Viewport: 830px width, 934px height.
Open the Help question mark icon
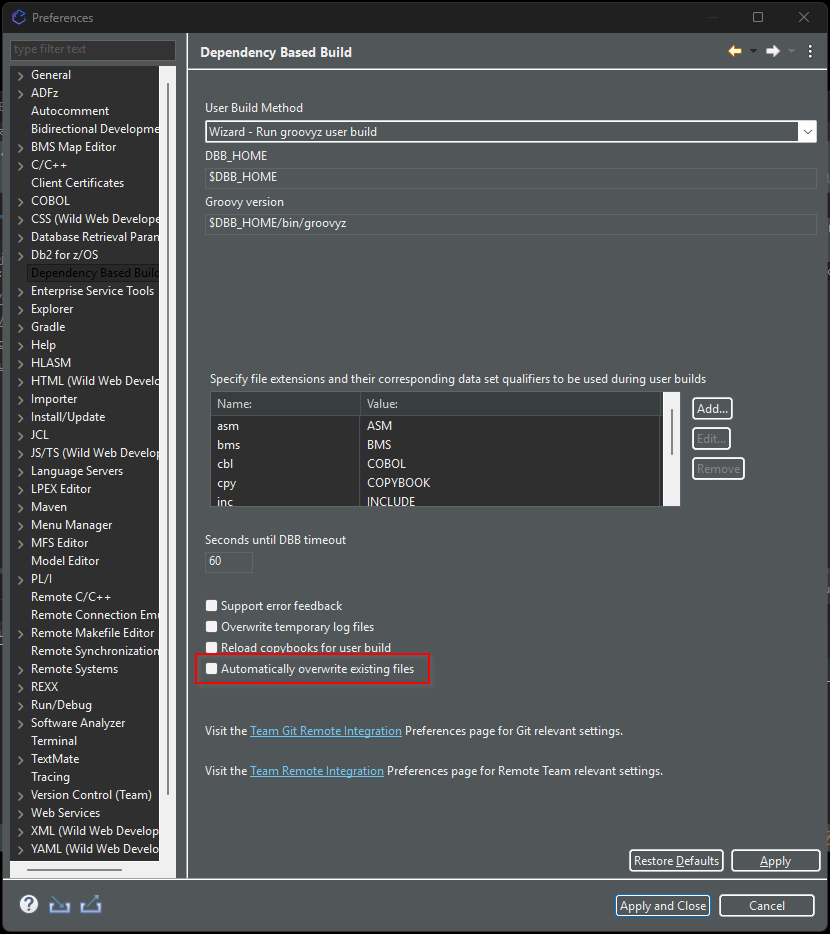29,904
